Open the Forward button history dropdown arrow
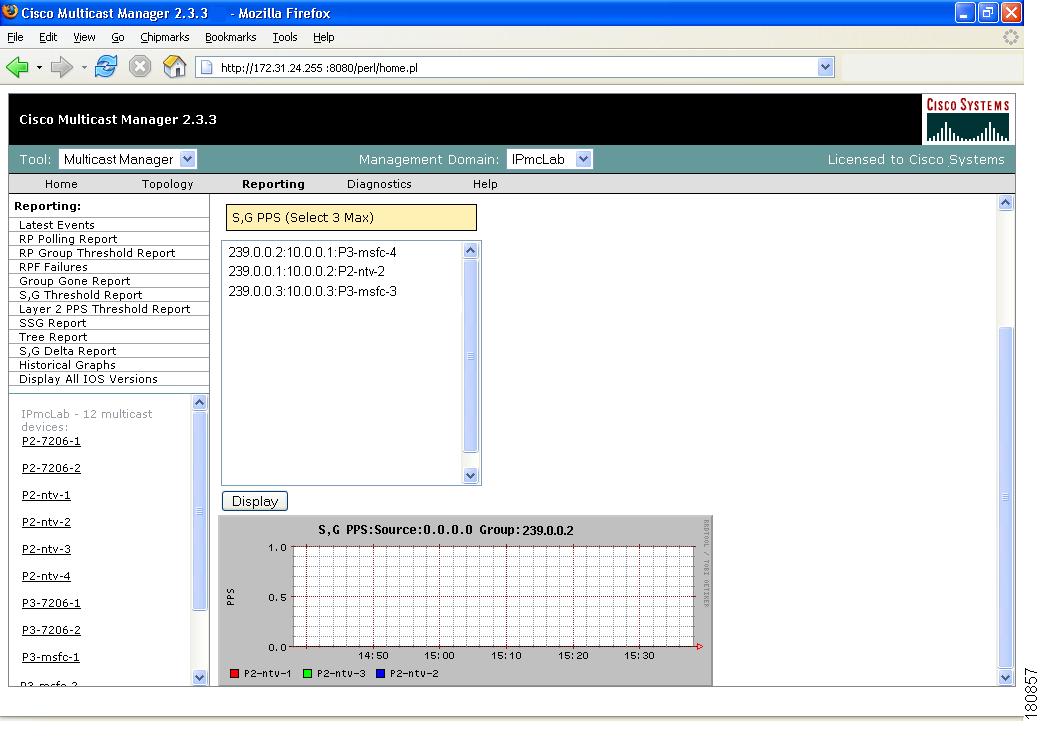The image size is (1043, 742). 84,67
